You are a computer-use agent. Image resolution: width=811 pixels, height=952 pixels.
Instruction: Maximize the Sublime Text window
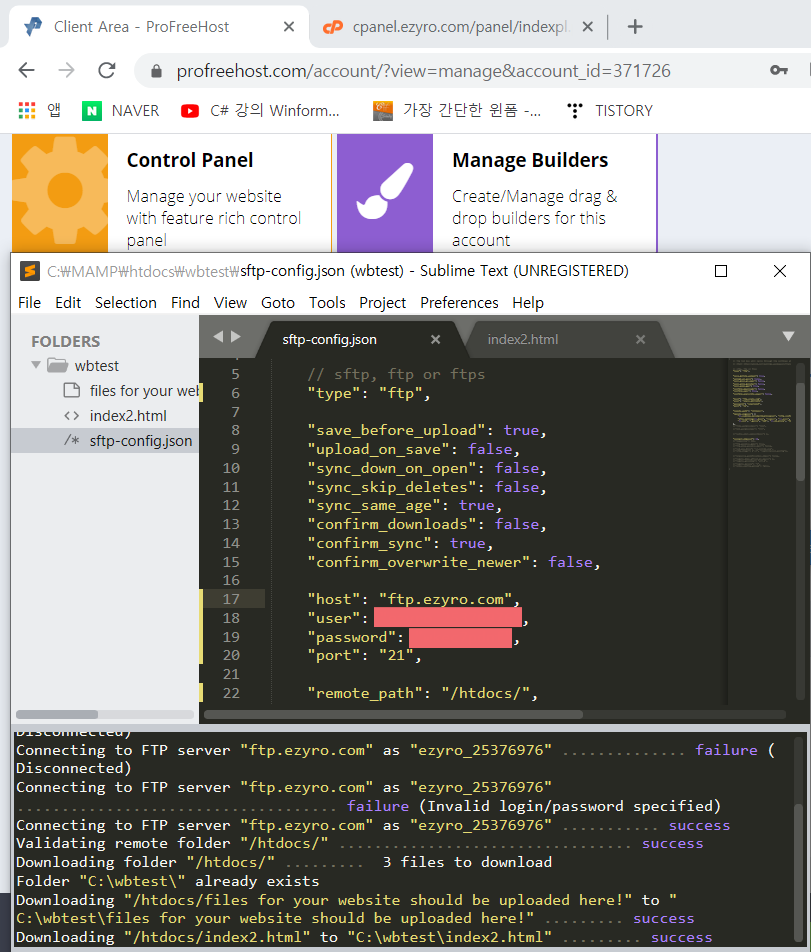[x=721, y=271]
